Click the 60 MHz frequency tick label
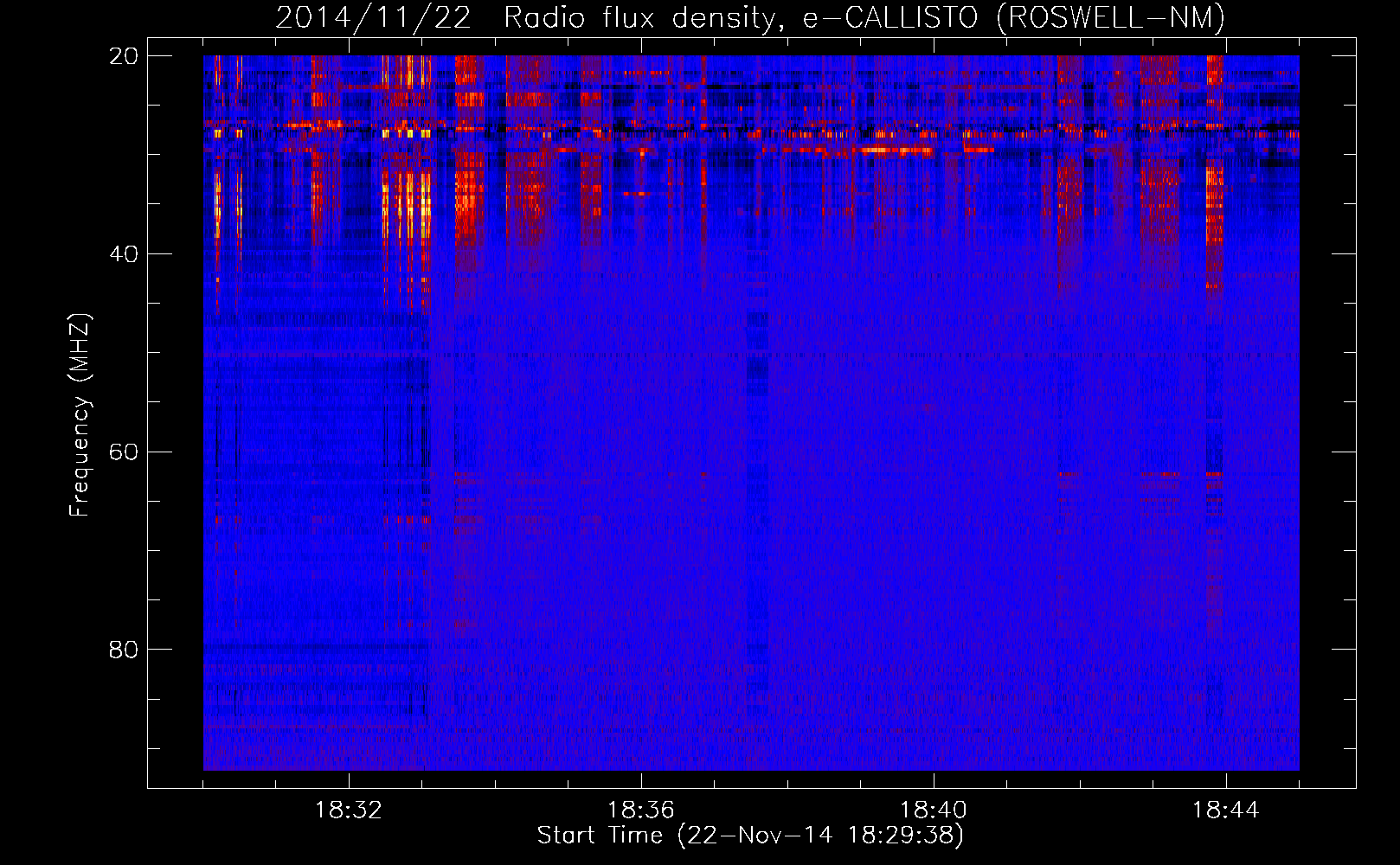The width and height of the screenshot is (1400, 865). (x=124, y=452)
